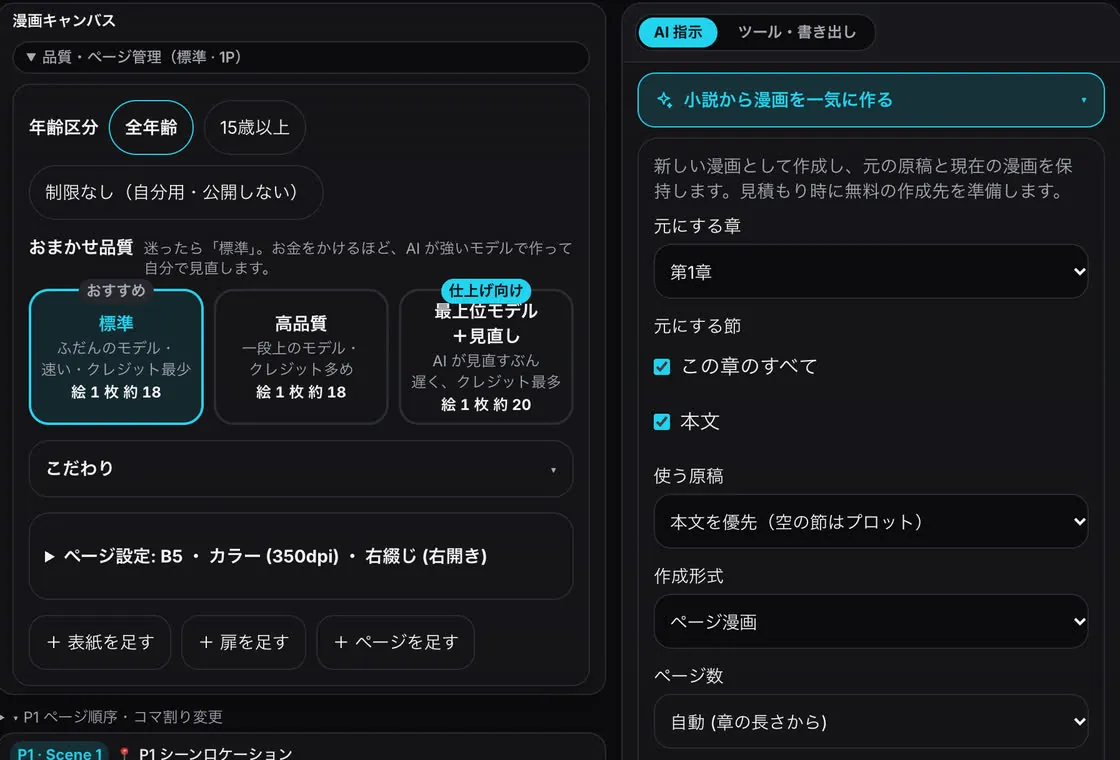
Task: Click the おまかせ品質 heading
Action: pyautogui.click(x=81, y=247)
